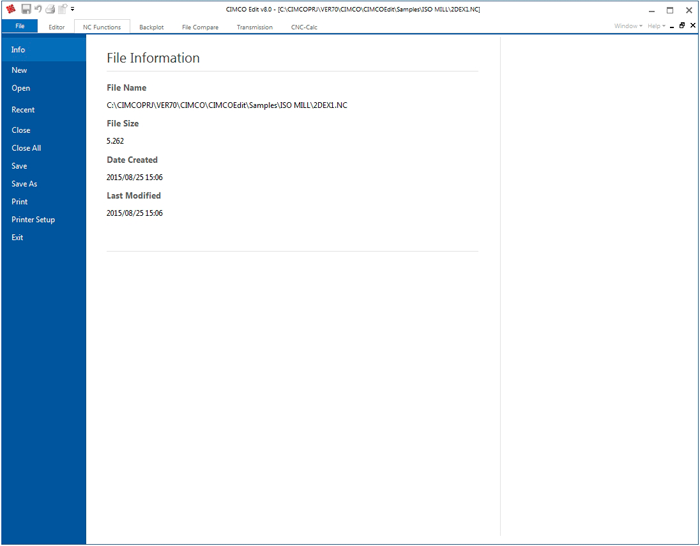The width and height of the screenshot is (700, 546).
Task: Maximize the CIMCO Edit main window
Action: click(670, 10)
